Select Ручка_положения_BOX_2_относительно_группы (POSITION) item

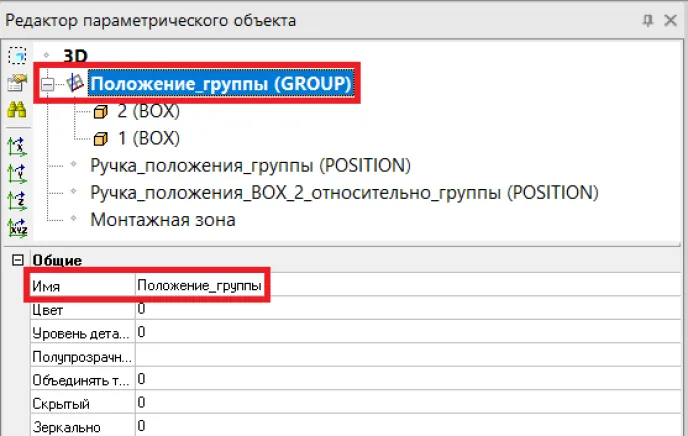point(343,192)
